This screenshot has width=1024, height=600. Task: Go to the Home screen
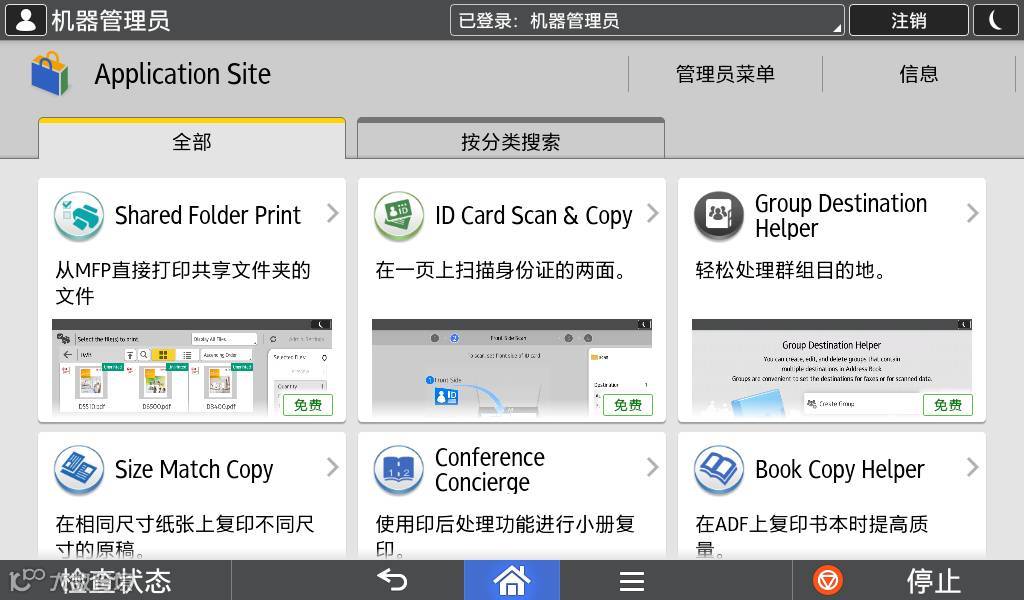click(x=511, y=580)
